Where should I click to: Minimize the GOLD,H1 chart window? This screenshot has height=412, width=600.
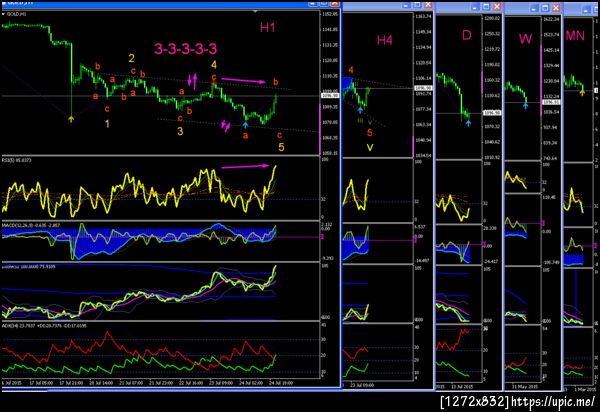coord(313,3)
